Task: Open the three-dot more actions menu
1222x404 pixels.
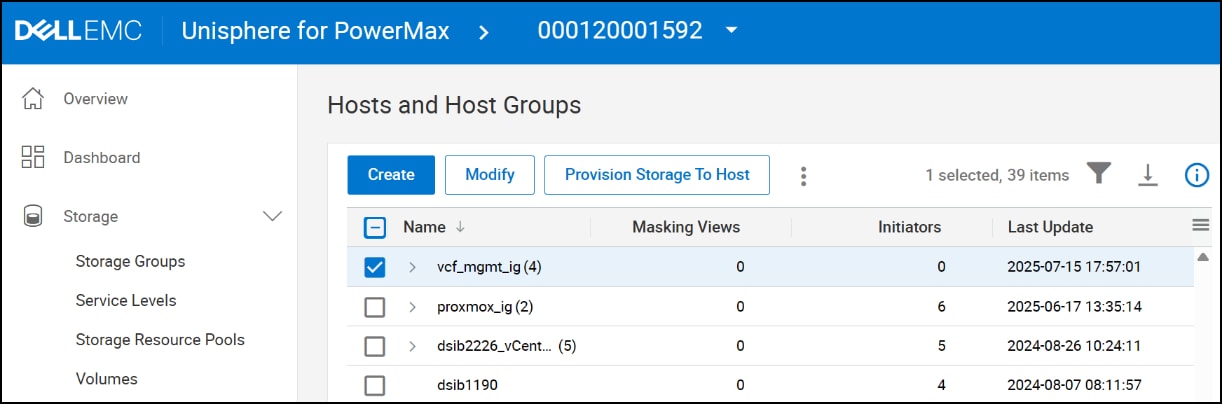Action: pos(803,176)
